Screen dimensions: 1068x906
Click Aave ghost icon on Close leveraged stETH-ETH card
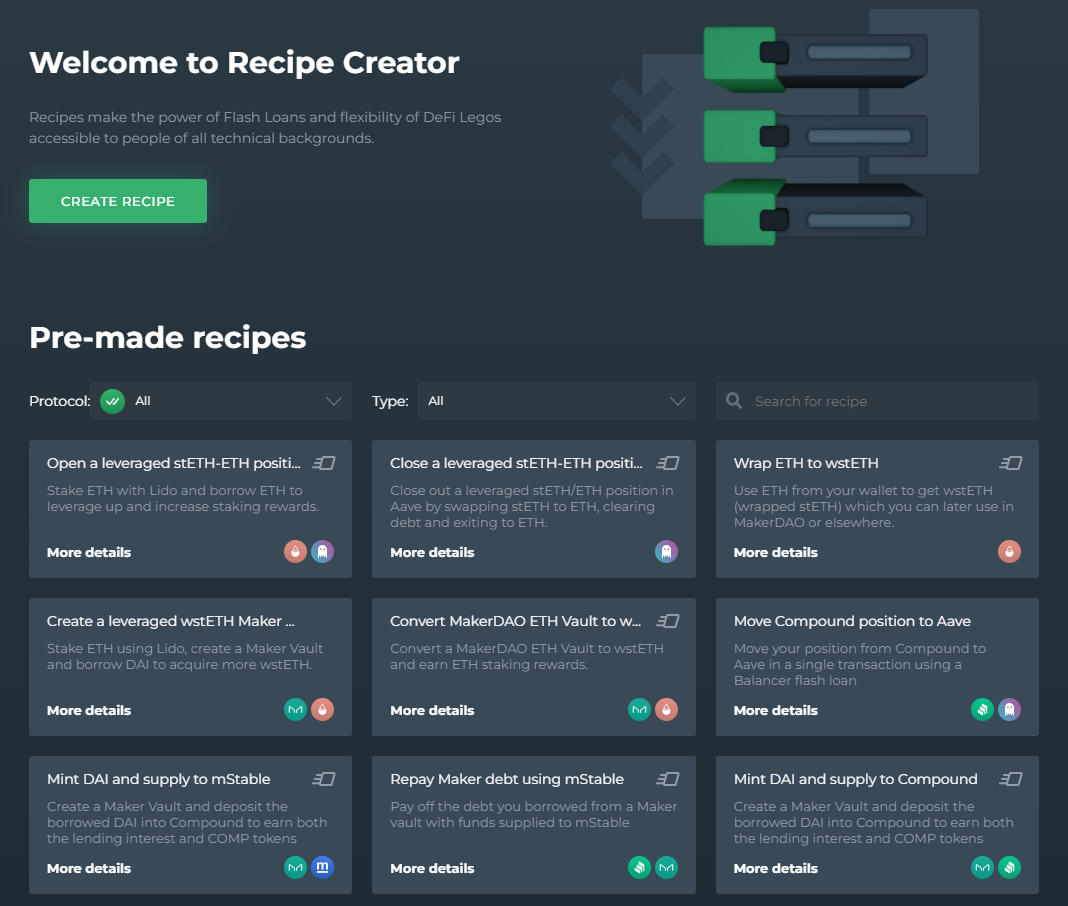tap(666, 552)
